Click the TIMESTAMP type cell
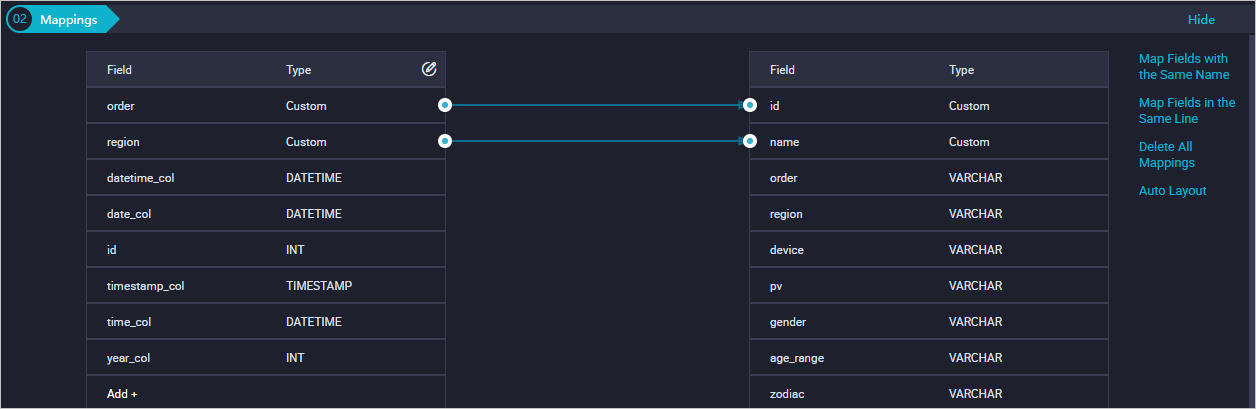 (318, 286)
